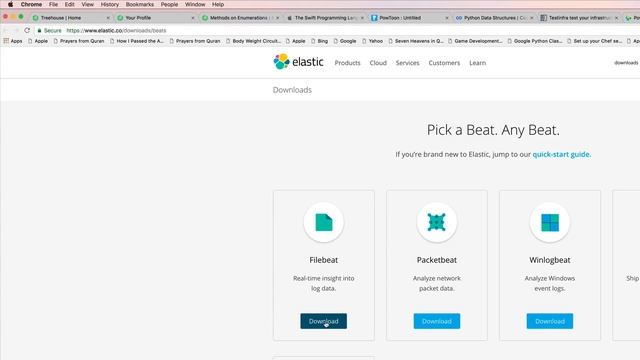Click the Packetbeat card title
This screenshot has height=360, width=640.
(437, 260)
